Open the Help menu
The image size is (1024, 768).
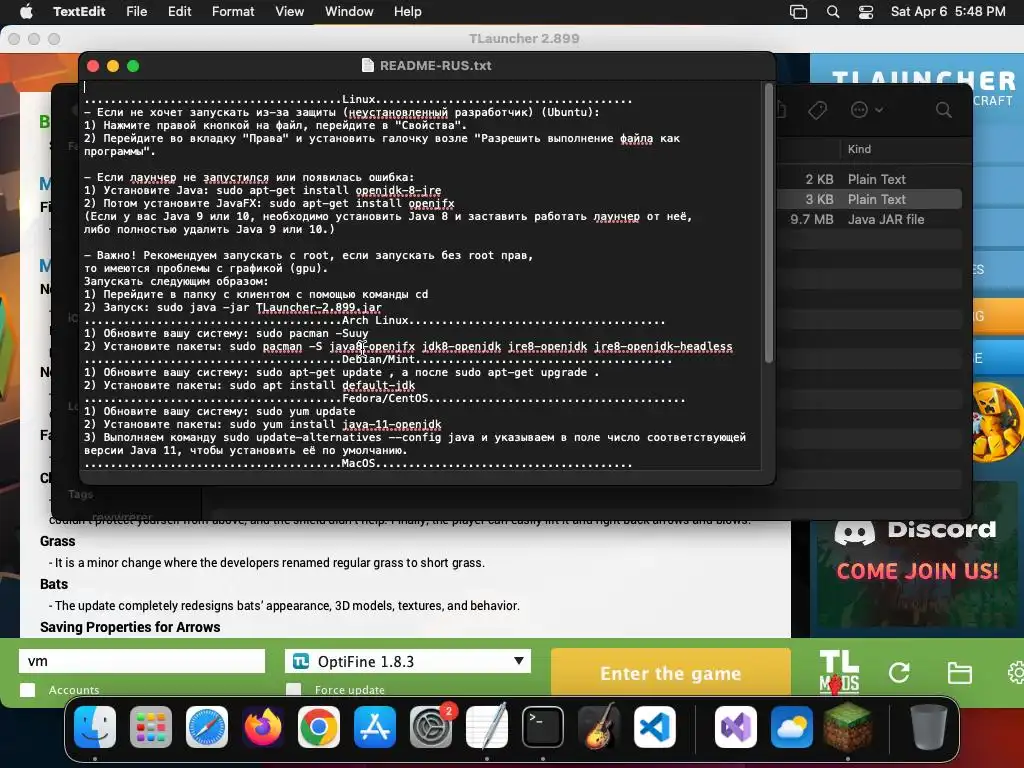408,11
